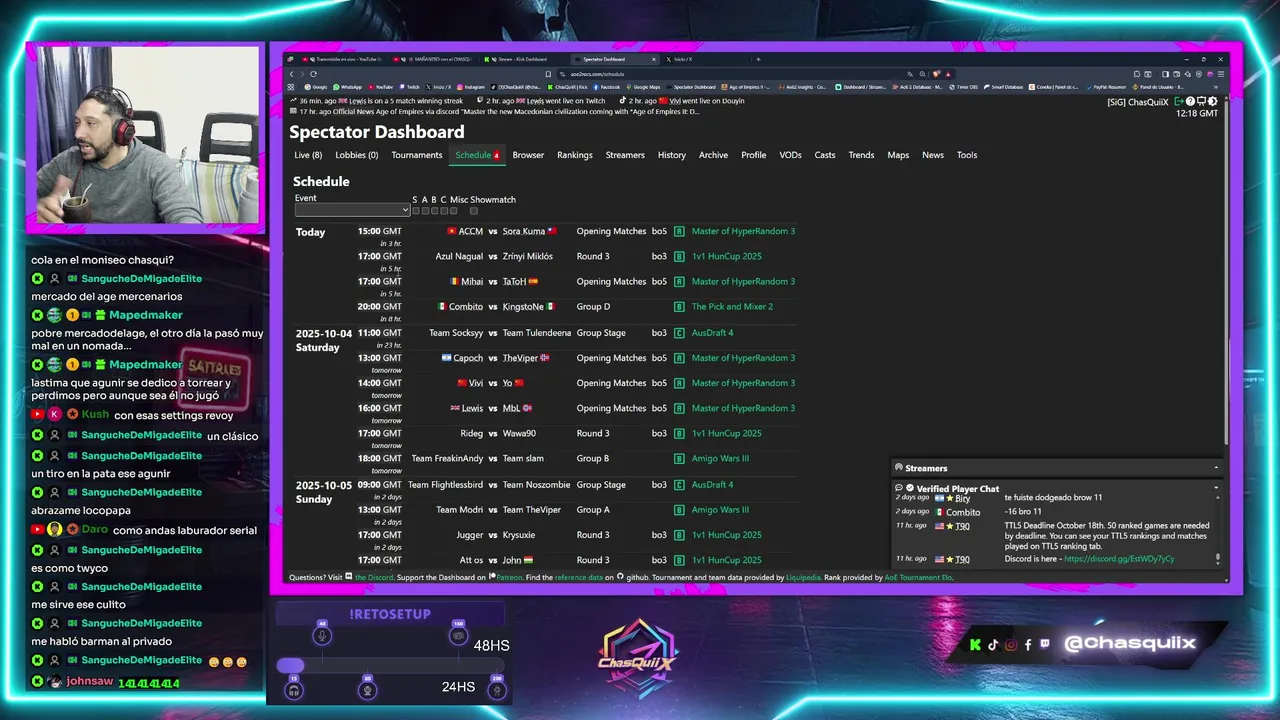This screenshot has width=1280, height=720.
Task: Collapse the Streamers panel arrow
Action: tap(1216, 468)
